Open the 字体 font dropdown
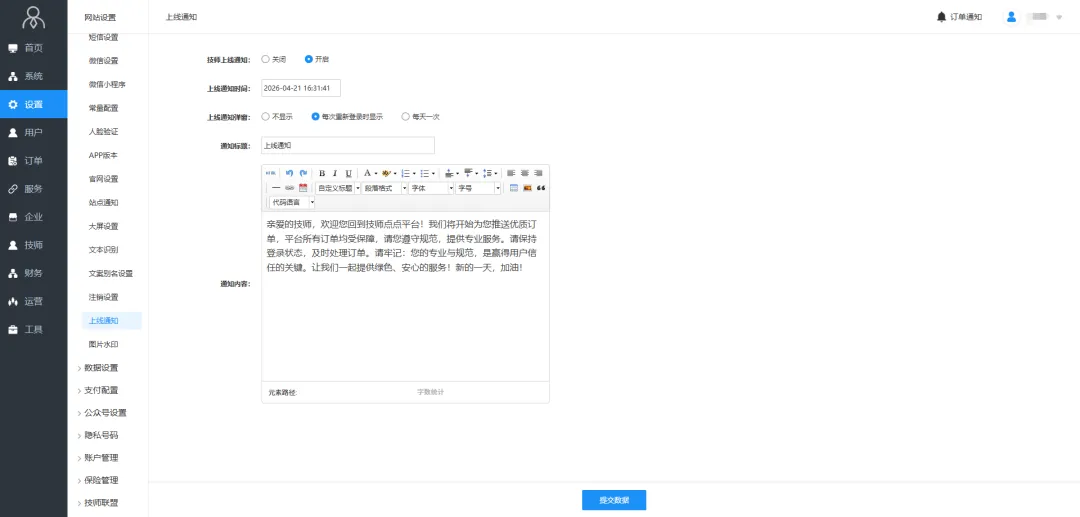 pos(431,188)
